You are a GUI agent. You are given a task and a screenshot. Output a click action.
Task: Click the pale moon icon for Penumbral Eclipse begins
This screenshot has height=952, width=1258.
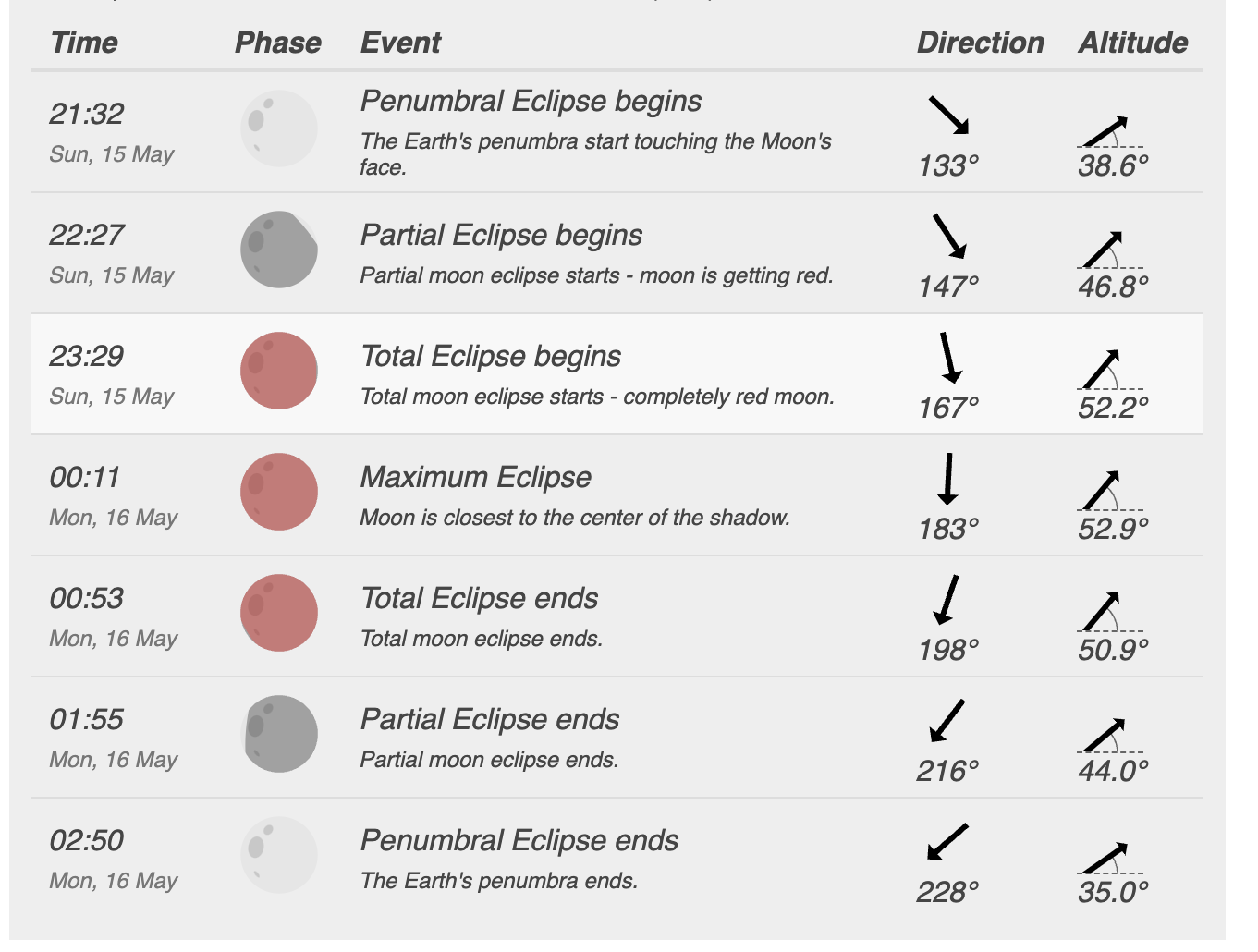tap(279, 128)
